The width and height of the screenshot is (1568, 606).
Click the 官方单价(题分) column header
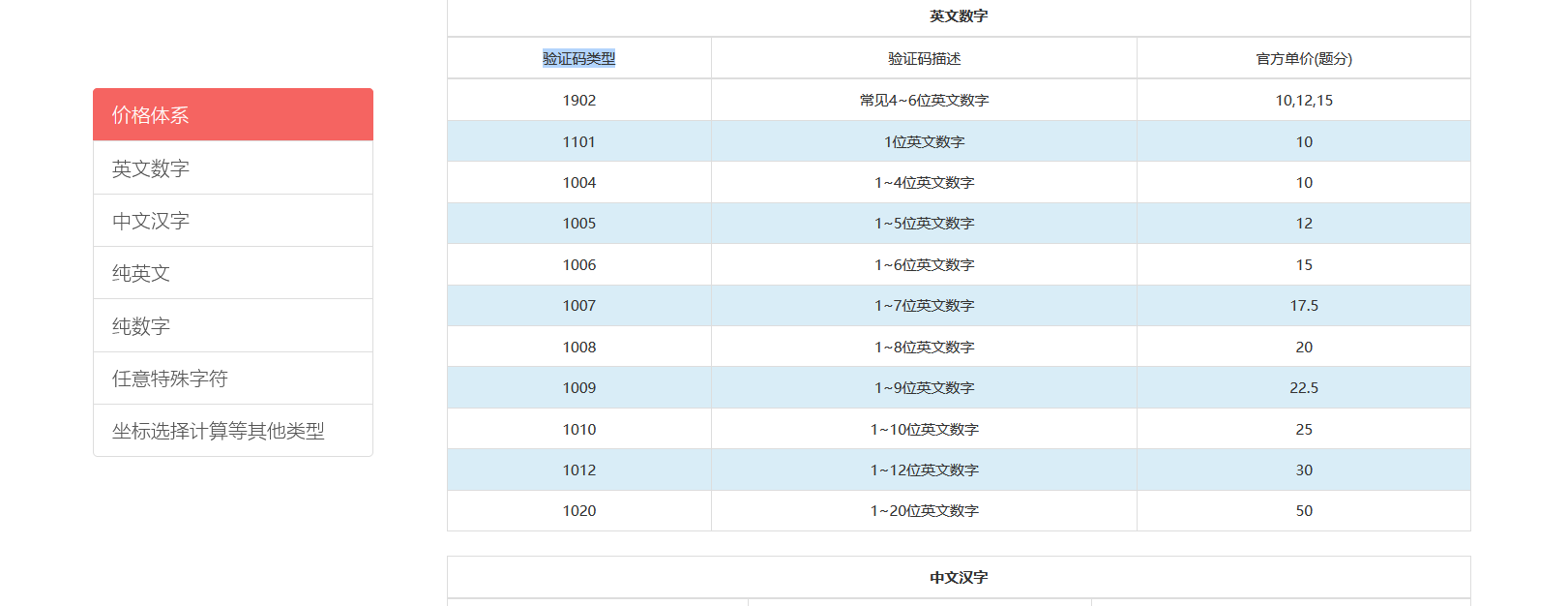click(1304, 58)
